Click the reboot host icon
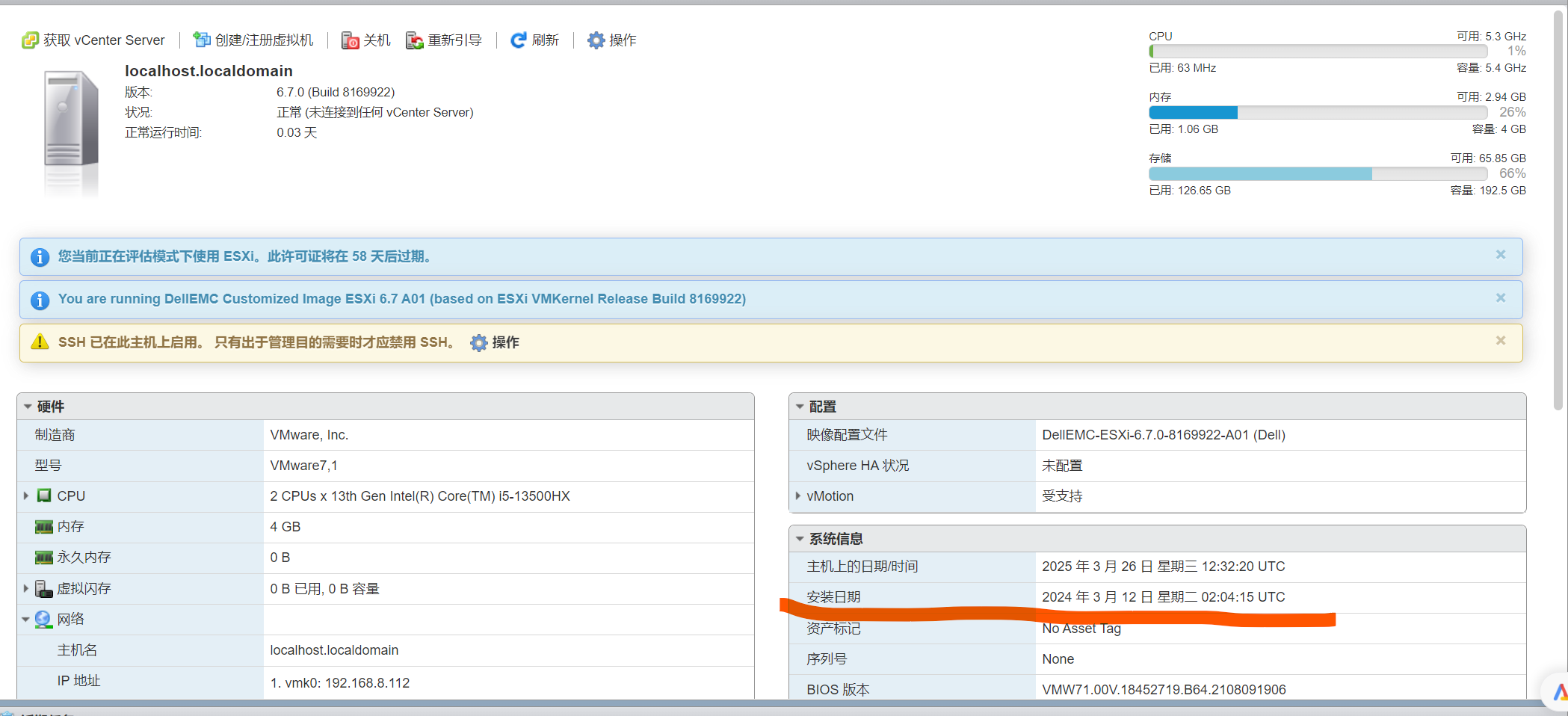Viewport: 1568px width, 716px height. tap(415, 40)
